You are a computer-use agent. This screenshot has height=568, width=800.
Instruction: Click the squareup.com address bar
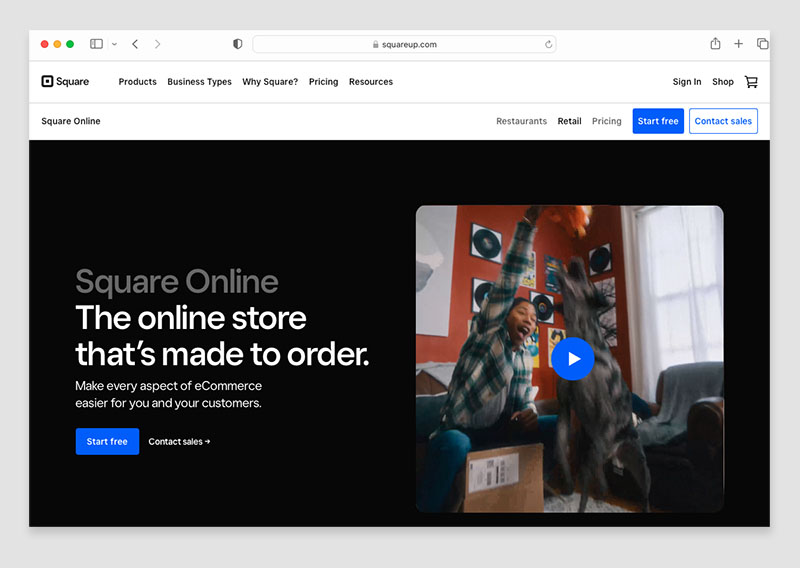(x=404, y=44)
